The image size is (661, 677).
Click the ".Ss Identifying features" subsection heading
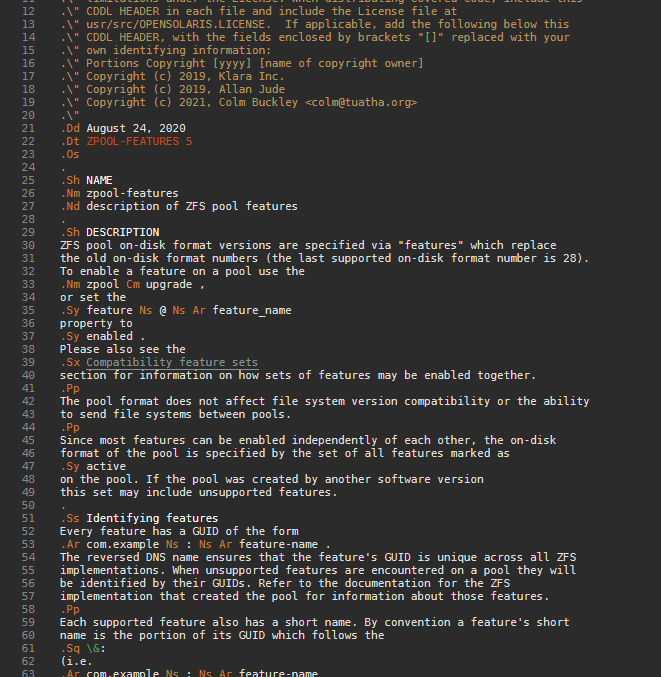click(138, 518)
